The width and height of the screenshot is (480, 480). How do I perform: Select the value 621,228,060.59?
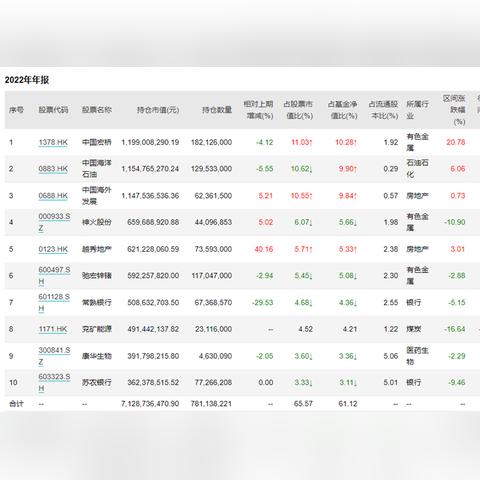point(153,249)
